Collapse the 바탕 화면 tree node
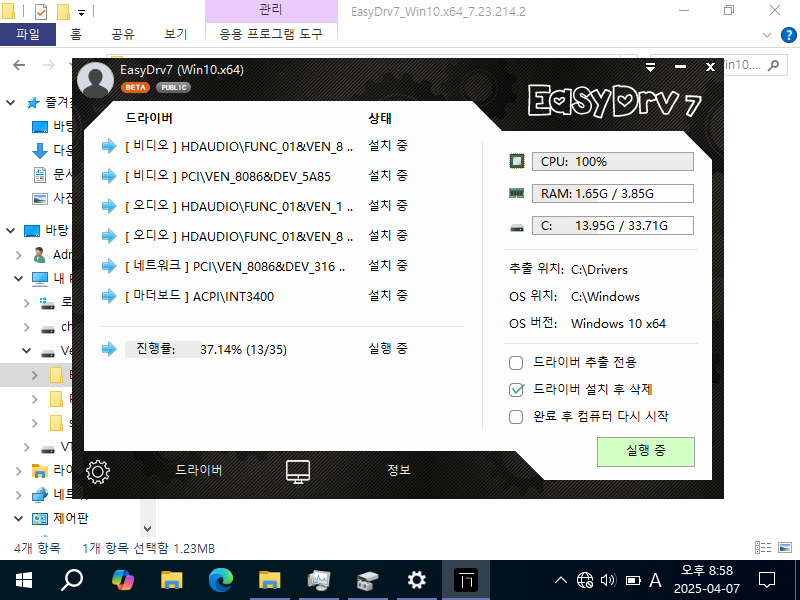The width and height of the screenshot is (800, 600). (11, 231)
